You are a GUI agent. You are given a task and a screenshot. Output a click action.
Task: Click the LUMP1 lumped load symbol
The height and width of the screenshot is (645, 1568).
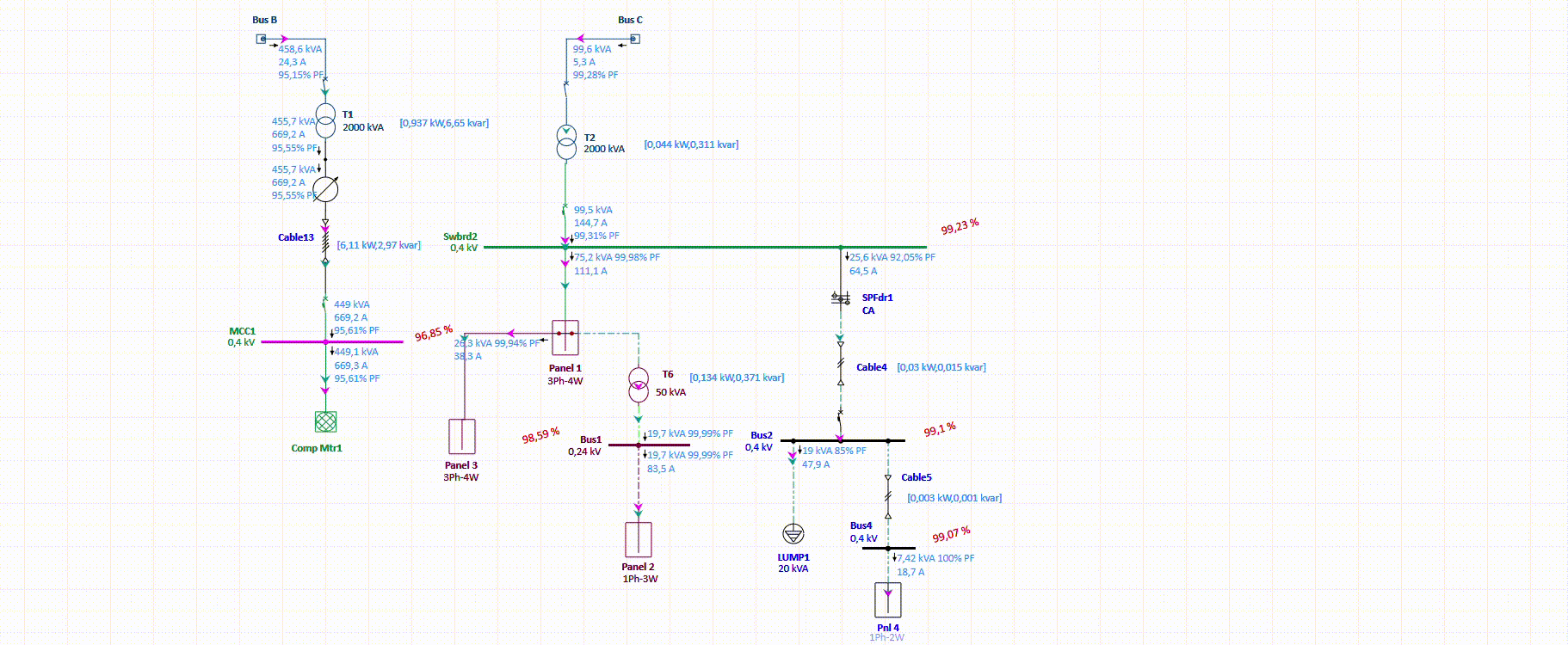tap(793, 534)
